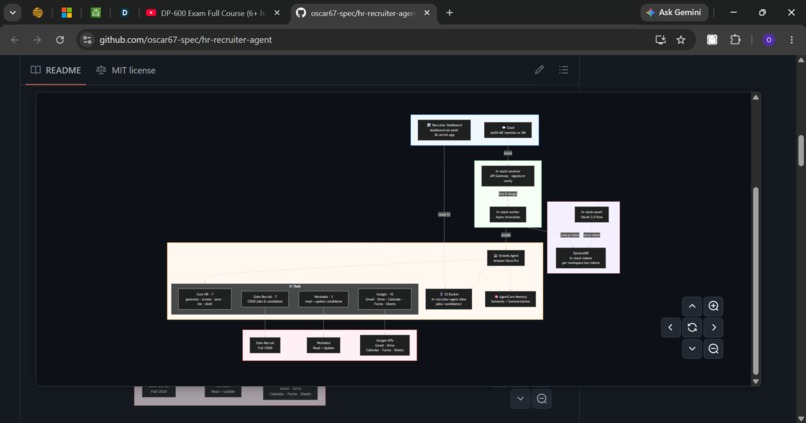Click pan down on the lower diagram controls
This screenshot has width=806, height=423.
520,399
